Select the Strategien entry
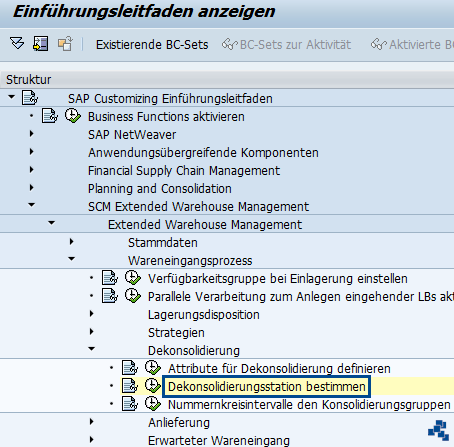The height and width of the screenshot is (447, 454). click(x=176, y=333)
